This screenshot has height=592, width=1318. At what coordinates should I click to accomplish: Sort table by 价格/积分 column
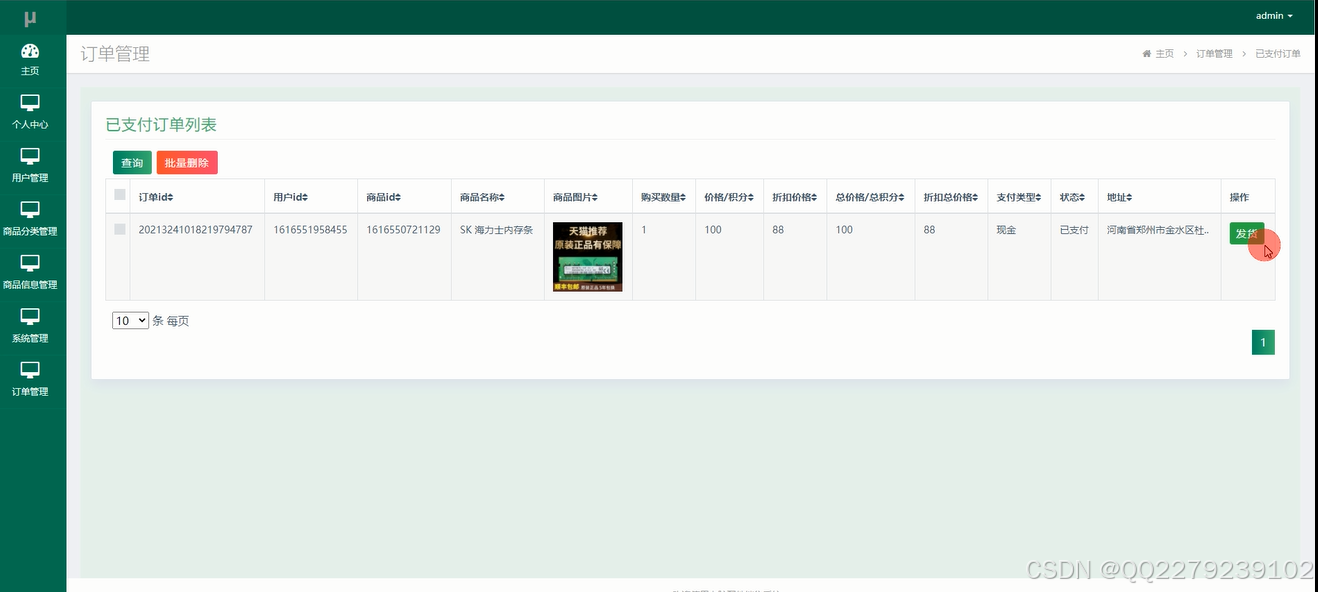point(728,197)
